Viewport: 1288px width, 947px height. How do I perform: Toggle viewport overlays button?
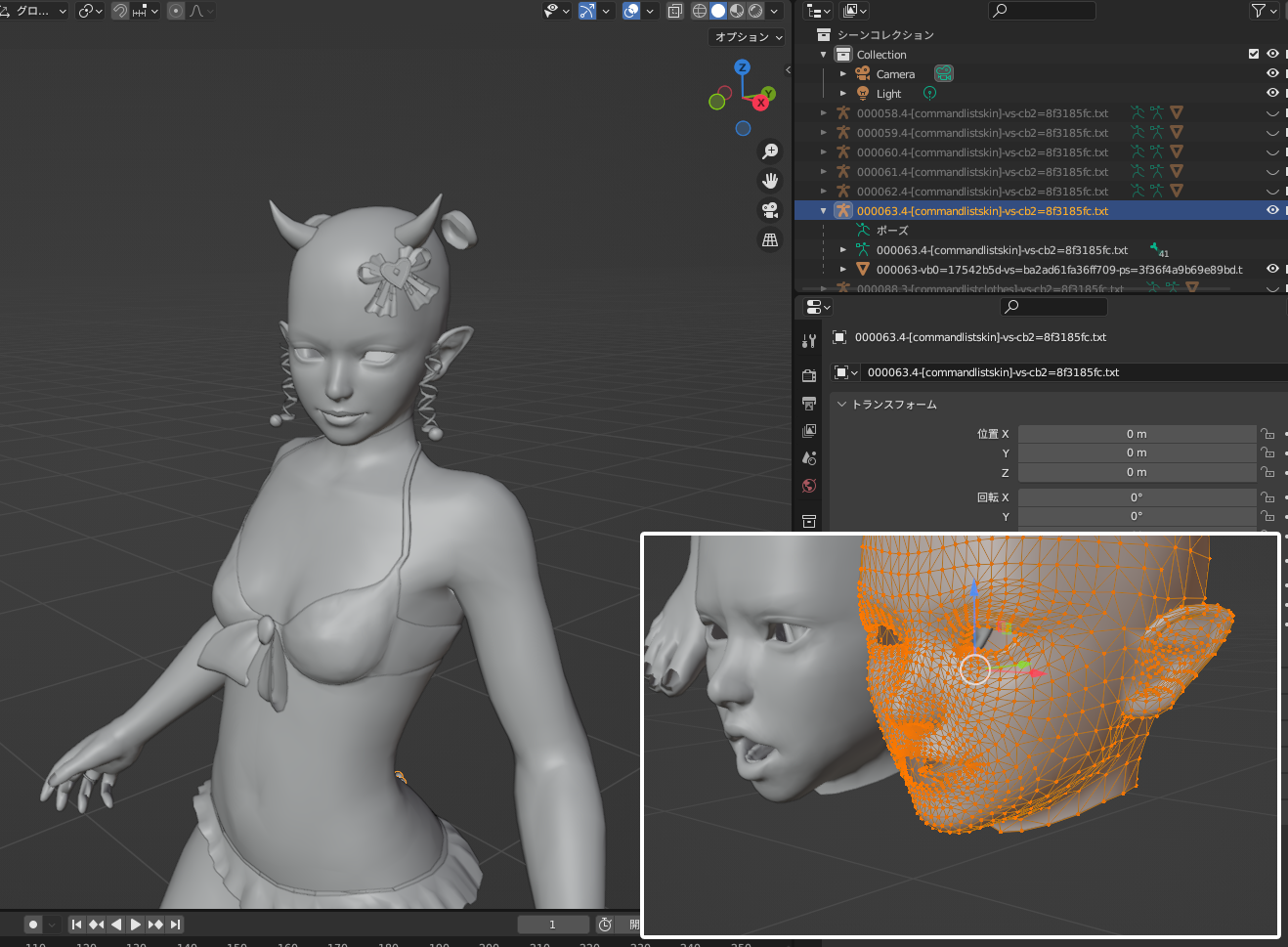(x=631, y=11)
